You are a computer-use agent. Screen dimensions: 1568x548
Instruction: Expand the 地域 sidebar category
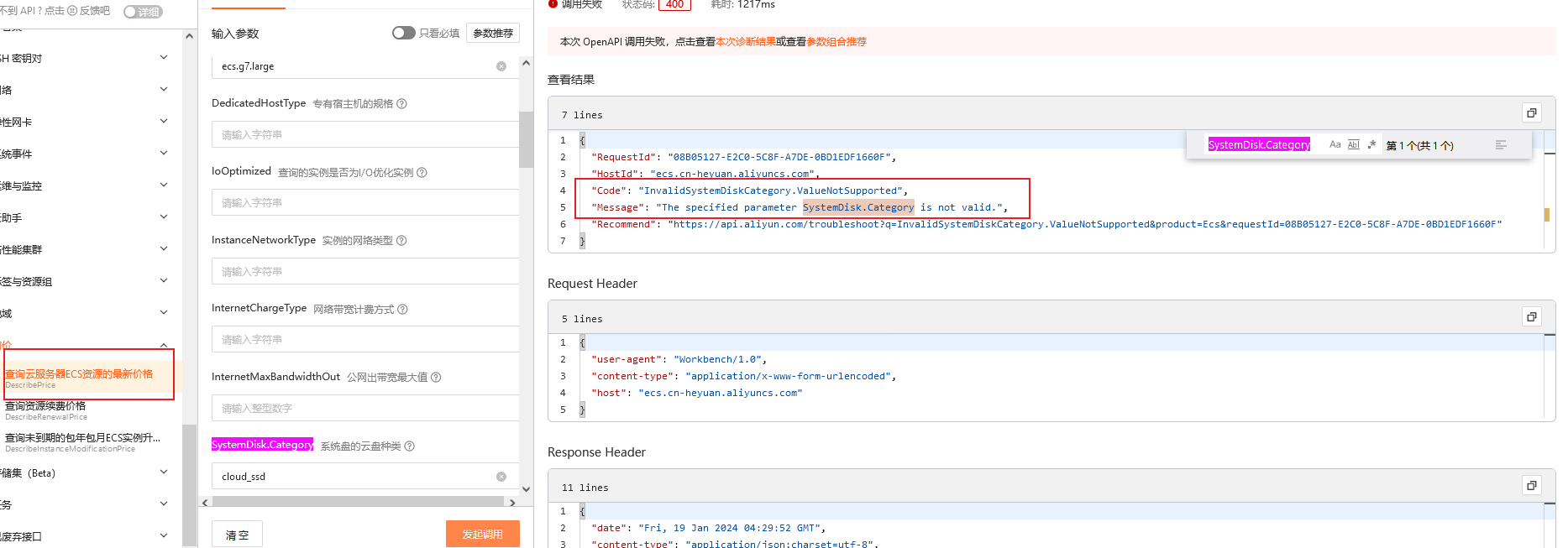[164, 312]
